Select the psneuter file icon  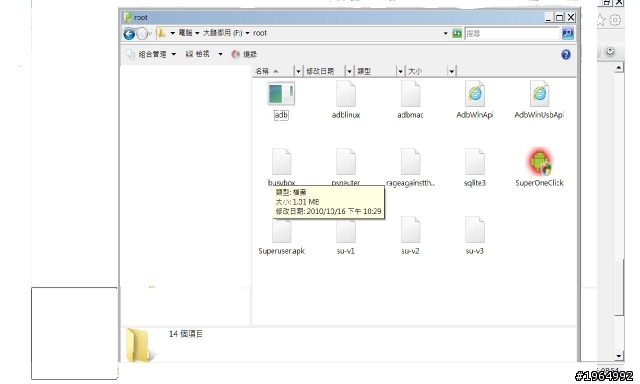346,162
